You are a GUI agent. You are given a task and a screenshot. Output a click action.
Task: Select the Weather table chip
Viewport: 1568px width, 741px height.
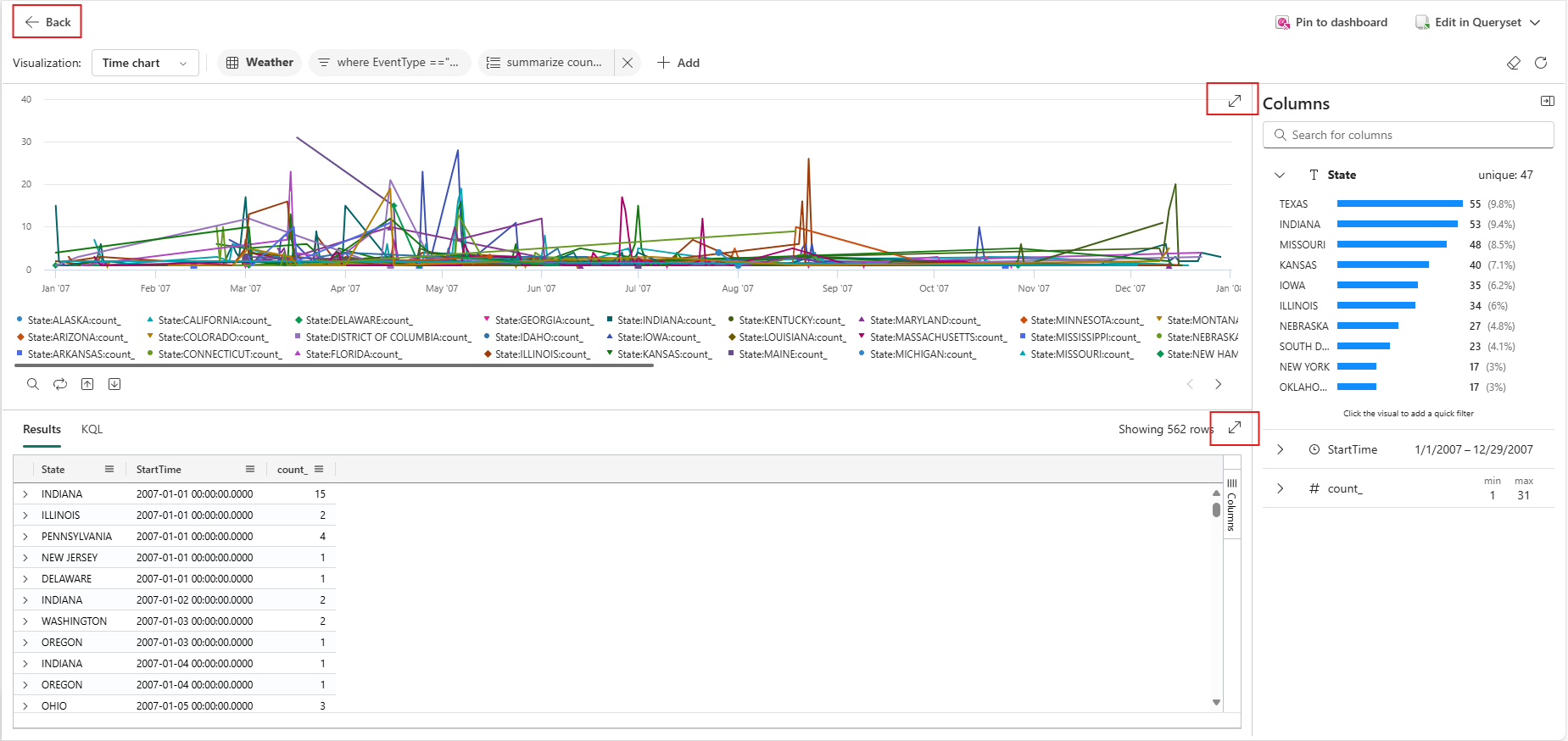[x=259, y=63]
